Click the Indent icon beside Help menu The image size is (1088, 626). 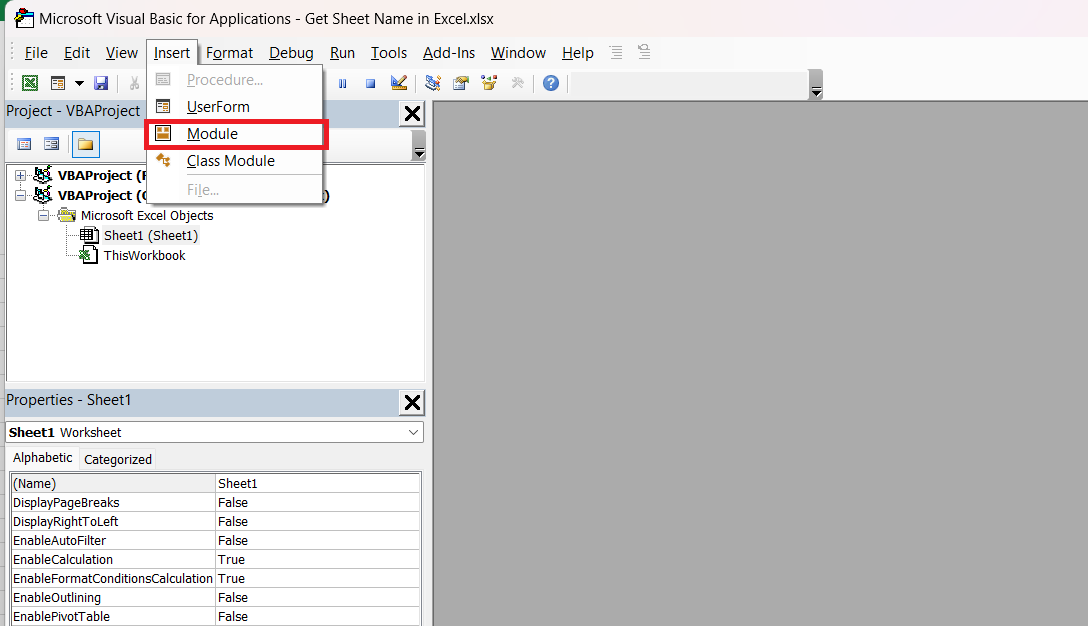click(x=616, y=52)
